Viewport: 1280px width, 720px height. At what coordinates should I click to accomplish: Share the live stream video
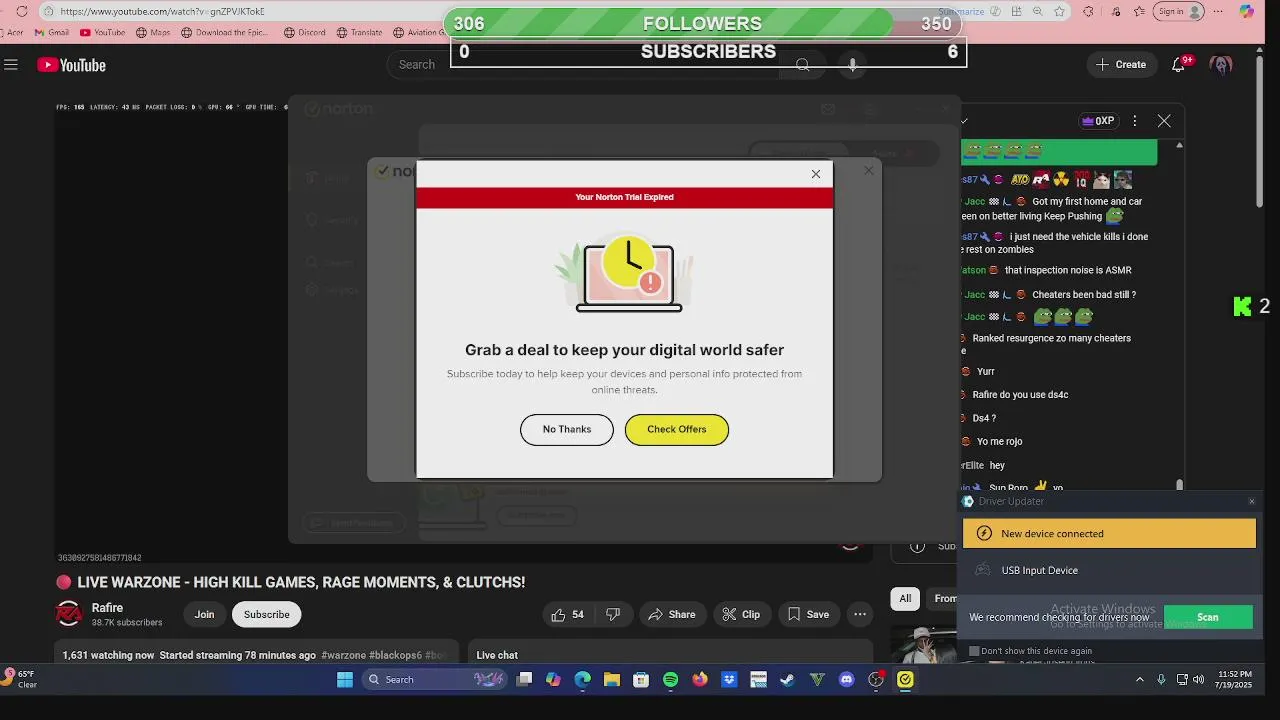click(x=672, y=614)
